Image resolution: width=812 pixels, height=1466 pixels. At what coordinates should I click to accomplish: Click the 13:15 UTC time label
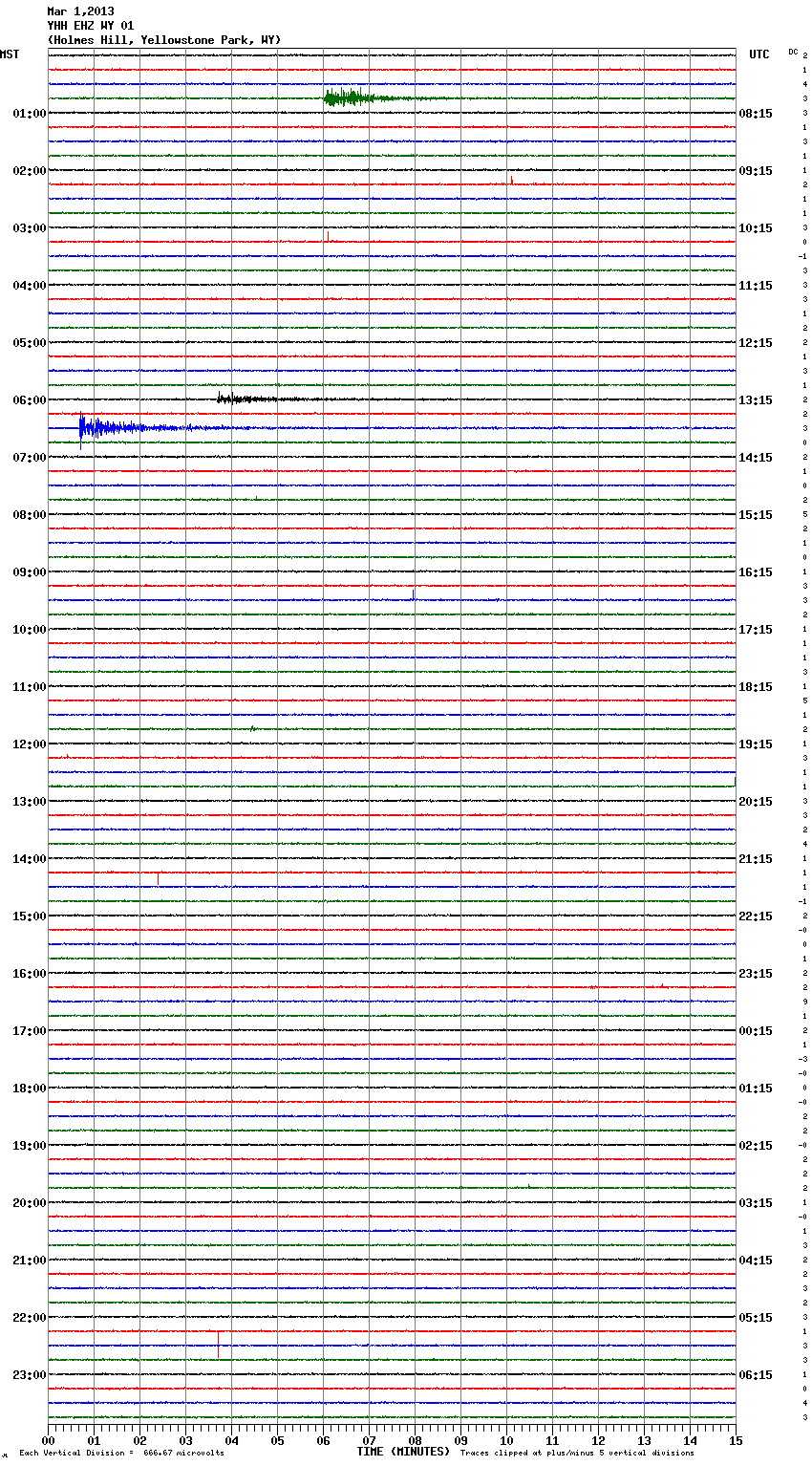756,400
